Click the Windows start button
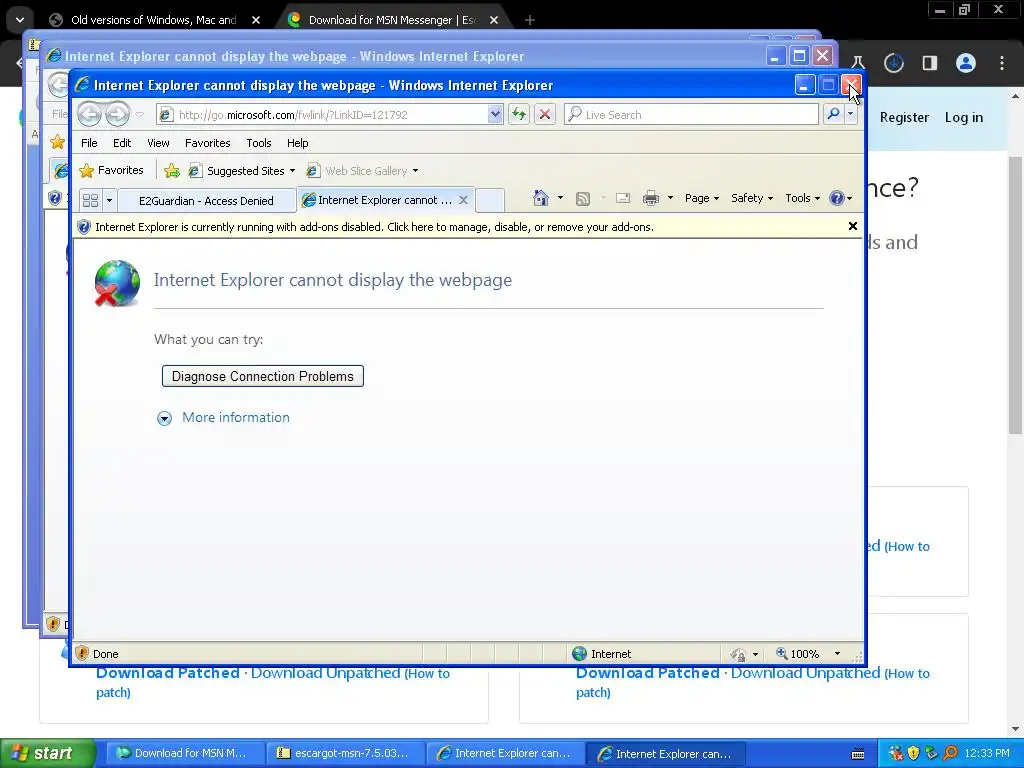Image resolution: width=1024 pixels, height=768 pixels. pos(47,753)
